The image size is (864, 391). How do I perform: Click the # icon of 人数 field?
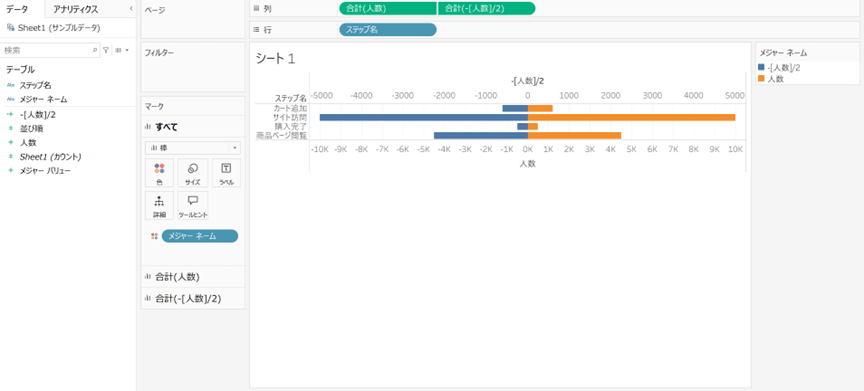coord(10,143)
